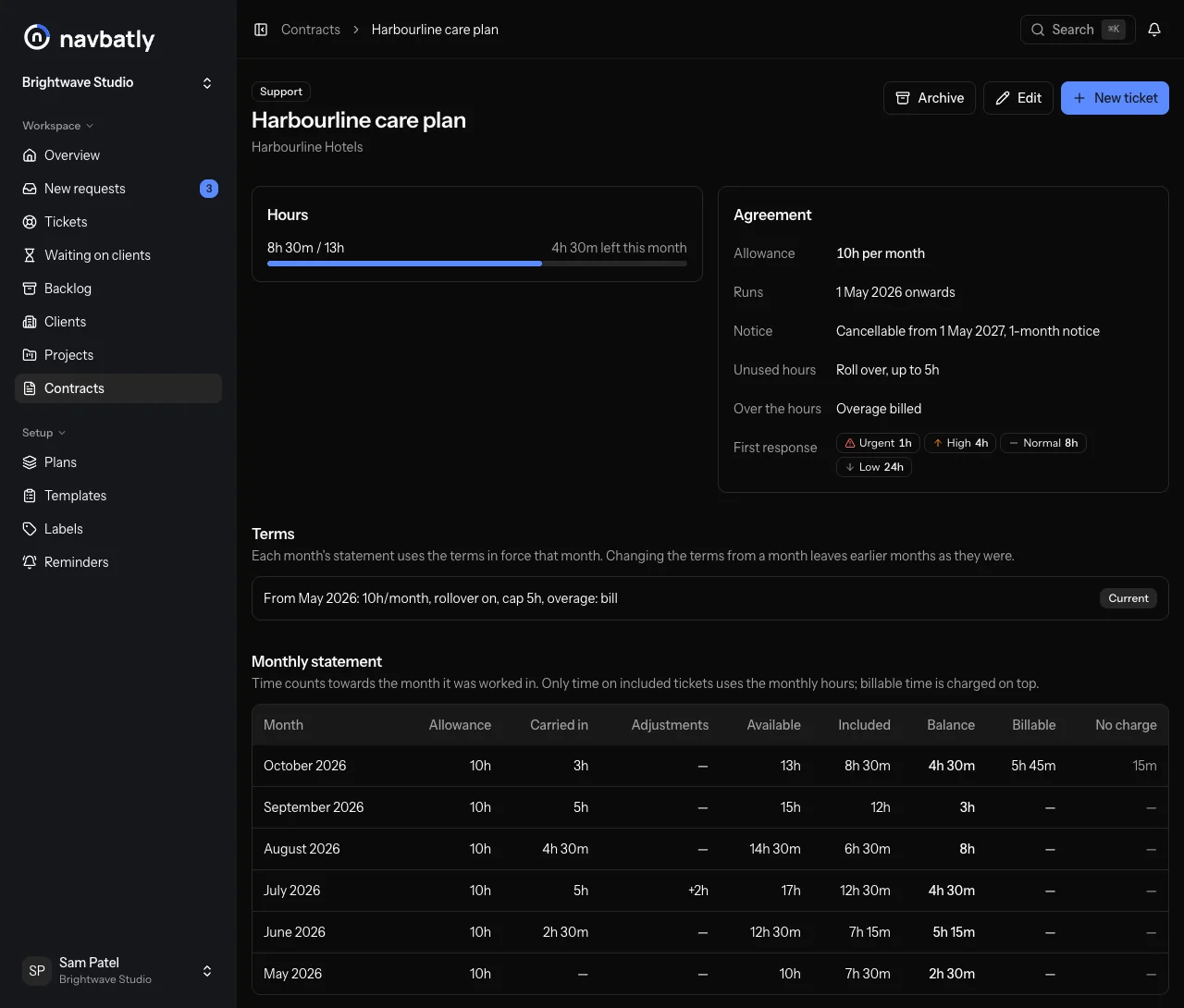Open the Sam Patel account menu

pos(118,971)
